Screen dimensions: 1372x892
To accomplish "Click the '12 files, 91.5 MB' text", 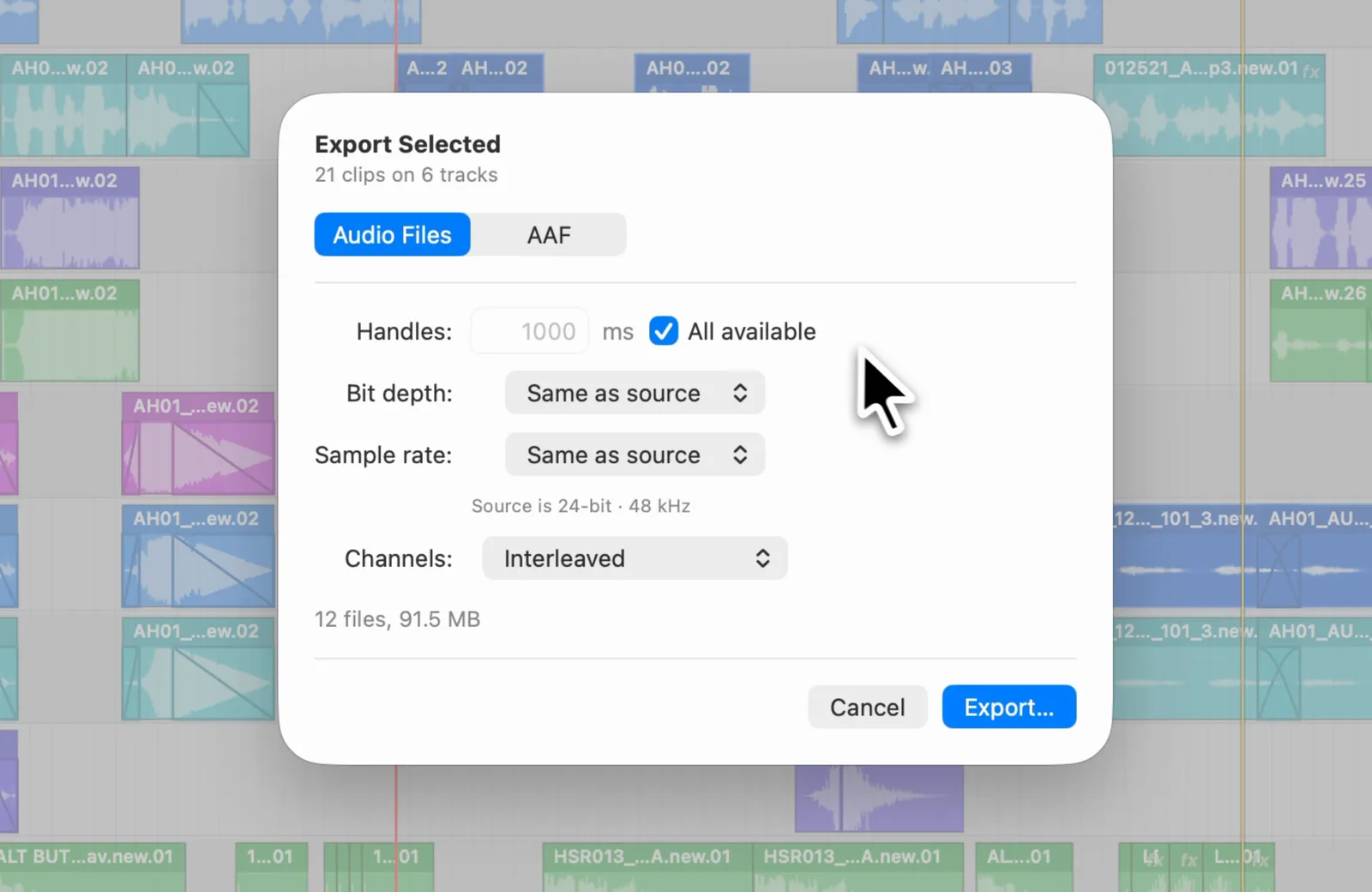I will (397, 619).
